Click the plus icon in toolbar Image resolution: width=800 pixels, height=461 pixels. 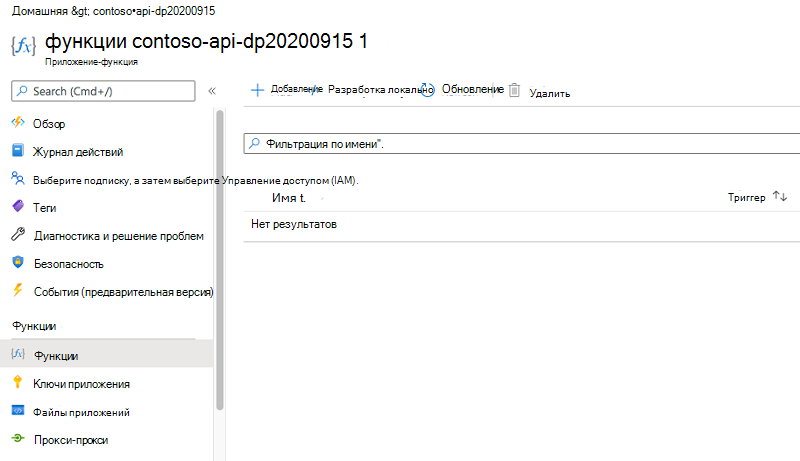coord(257,90)
